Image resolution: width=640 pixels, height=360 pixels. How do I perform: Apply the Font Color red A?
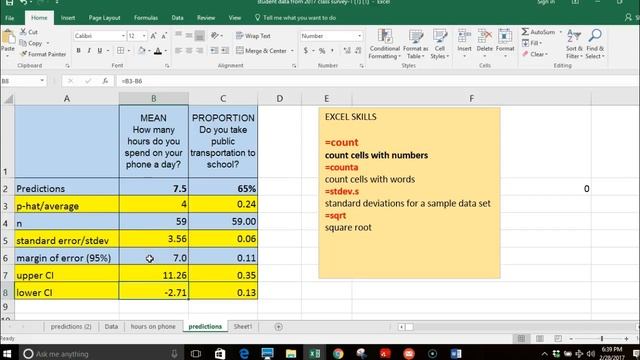coord(158,51)
